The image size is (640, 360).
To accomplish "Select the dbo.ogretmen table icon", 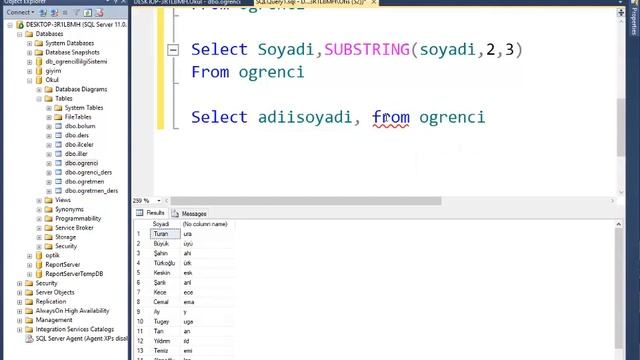I will 58,181.
